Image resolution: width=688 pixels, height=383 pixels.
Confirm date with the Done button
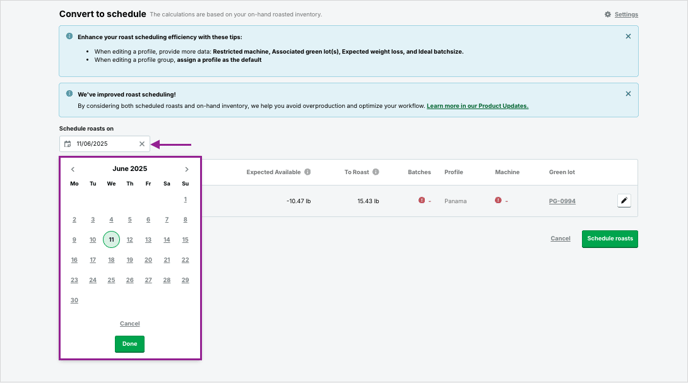(130, 344)
